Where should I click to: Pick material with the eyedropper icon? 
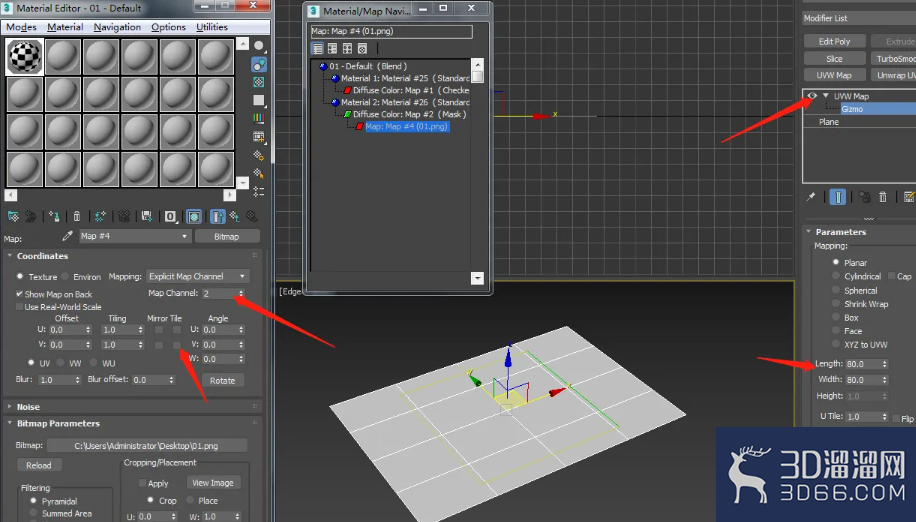[x=67, y=236]
